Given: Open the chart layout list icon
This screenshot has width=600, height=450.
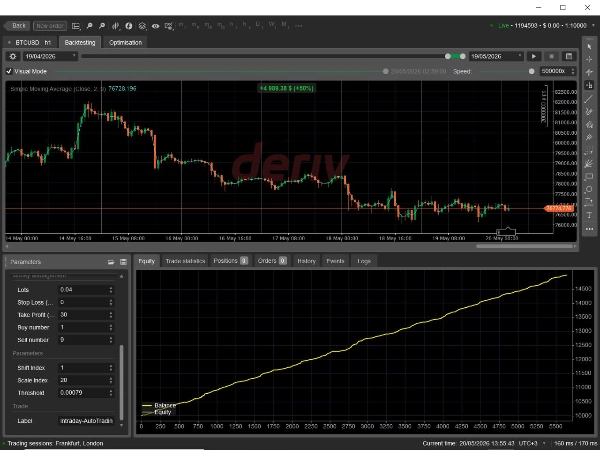Looking at the screenshot, I should [x=76, y=26].
